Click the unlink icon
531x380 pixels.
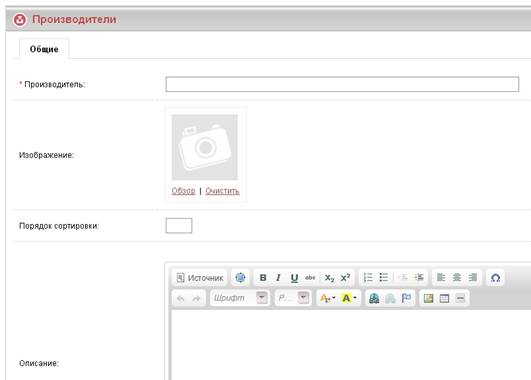390,298
